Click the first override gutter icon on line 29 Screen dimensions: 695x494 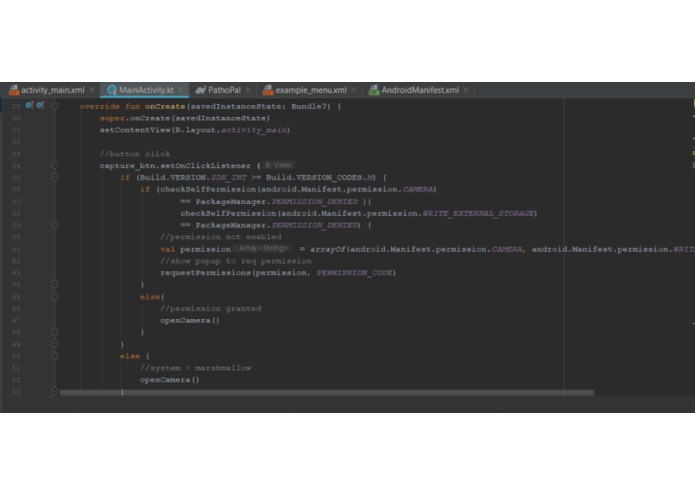pos(29,105)
